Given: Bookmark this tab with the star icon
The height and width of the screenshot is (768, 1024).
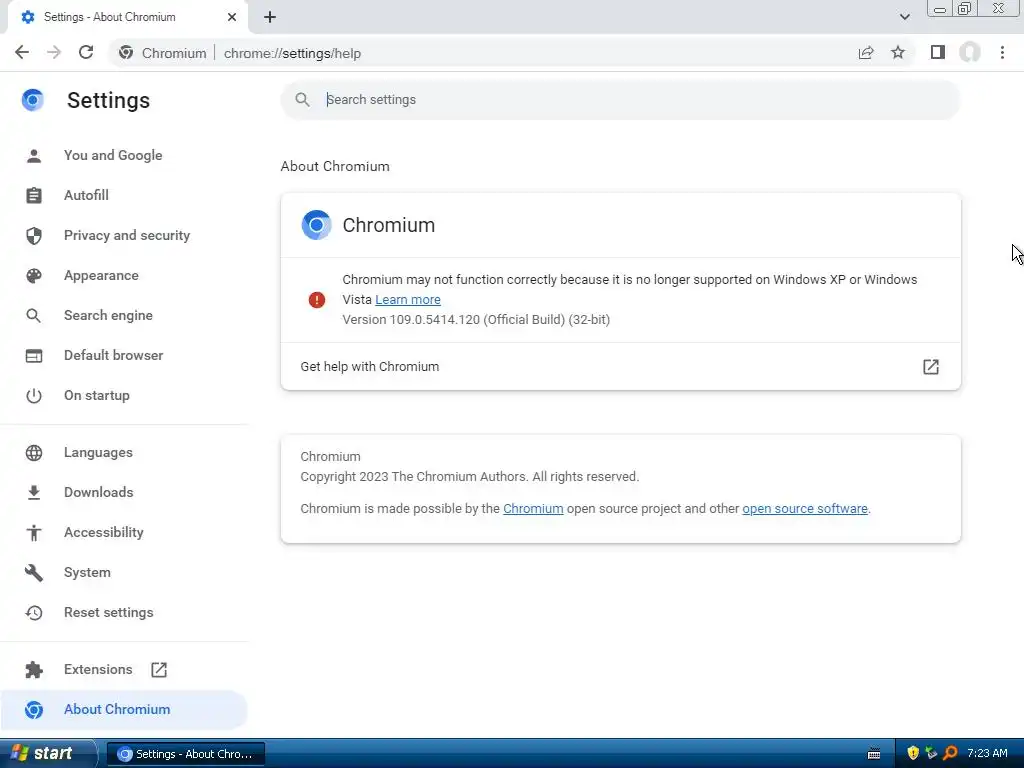Looking at the screenshot, I should tap(898, 52).
